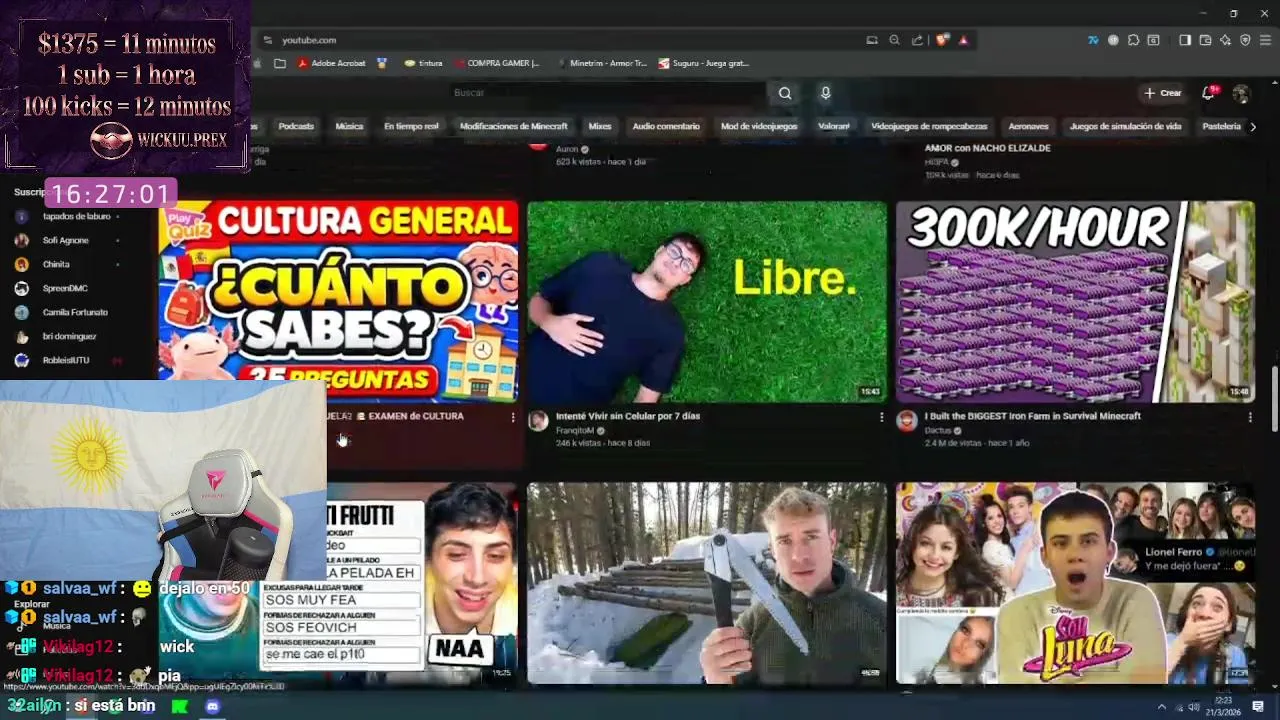The width and height of the screenshot is (1280, 720).
Task: Open the Brave shields lion icon
Action: click(942, 40)
